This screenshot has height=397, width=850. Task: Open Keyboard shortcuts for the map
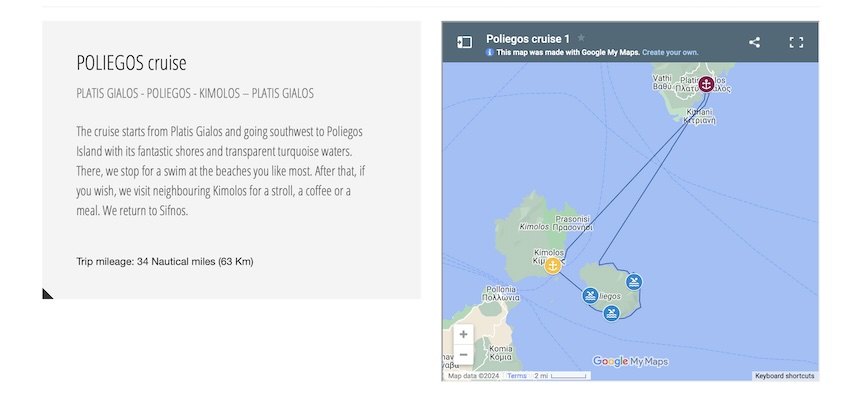click(784, 376)
